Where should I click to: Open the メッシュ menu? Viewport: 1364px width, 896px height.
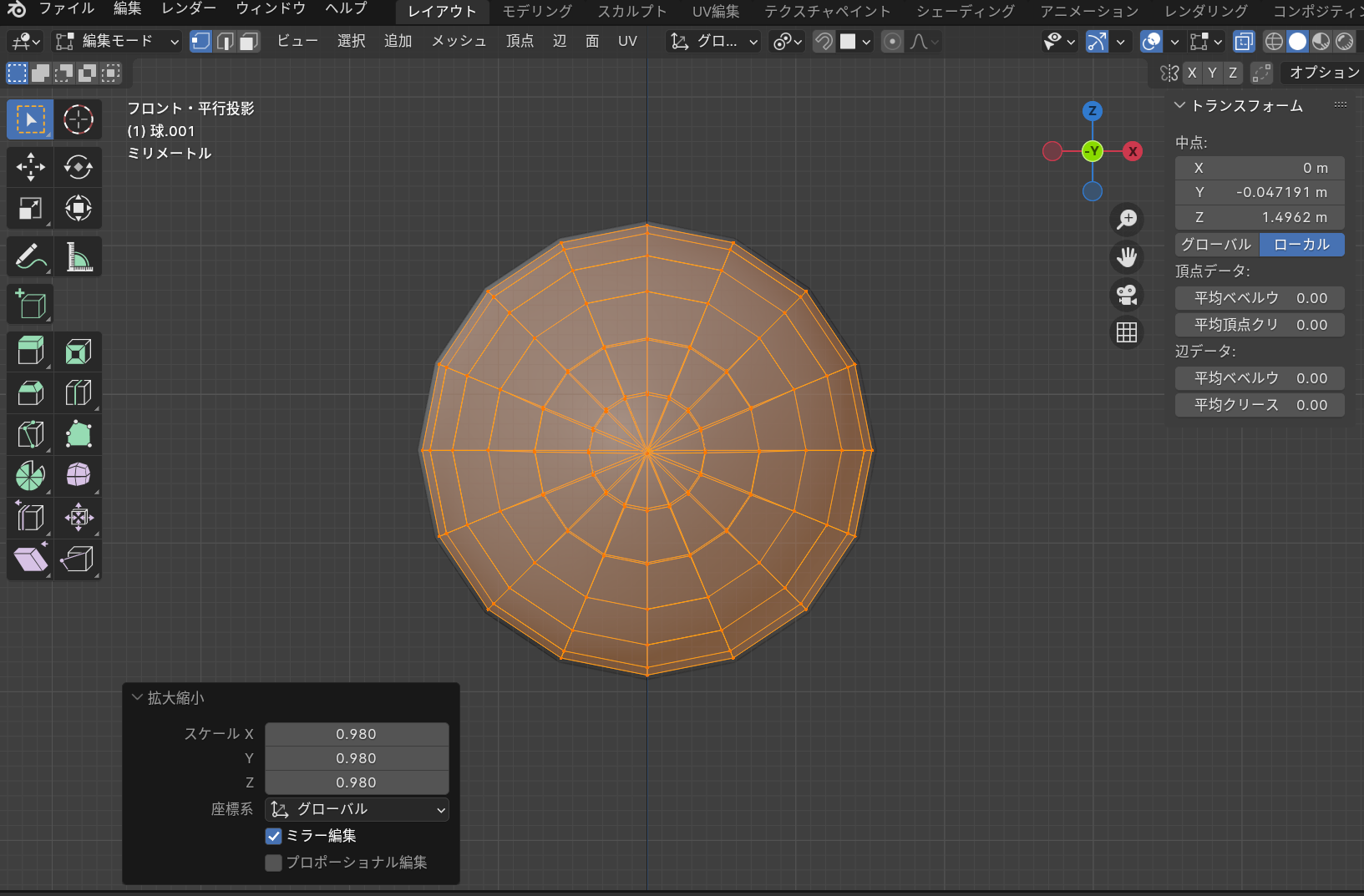(x=458, y=41)
